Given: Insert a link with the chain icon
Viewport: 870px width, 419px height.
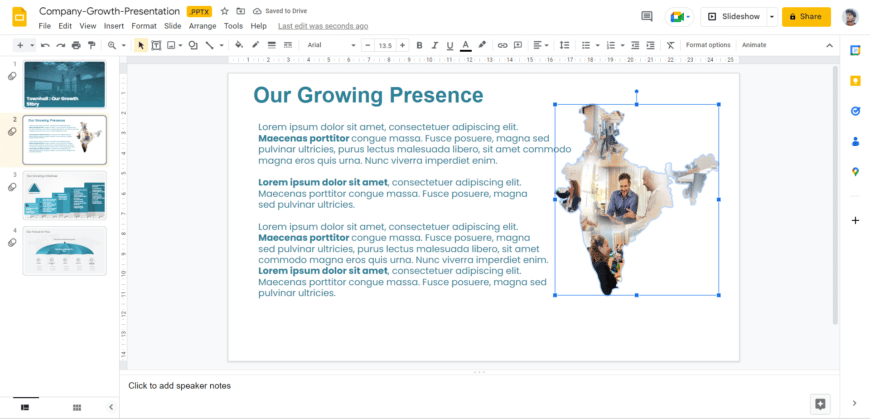Looking at the screenshot, I should [502, 45].
